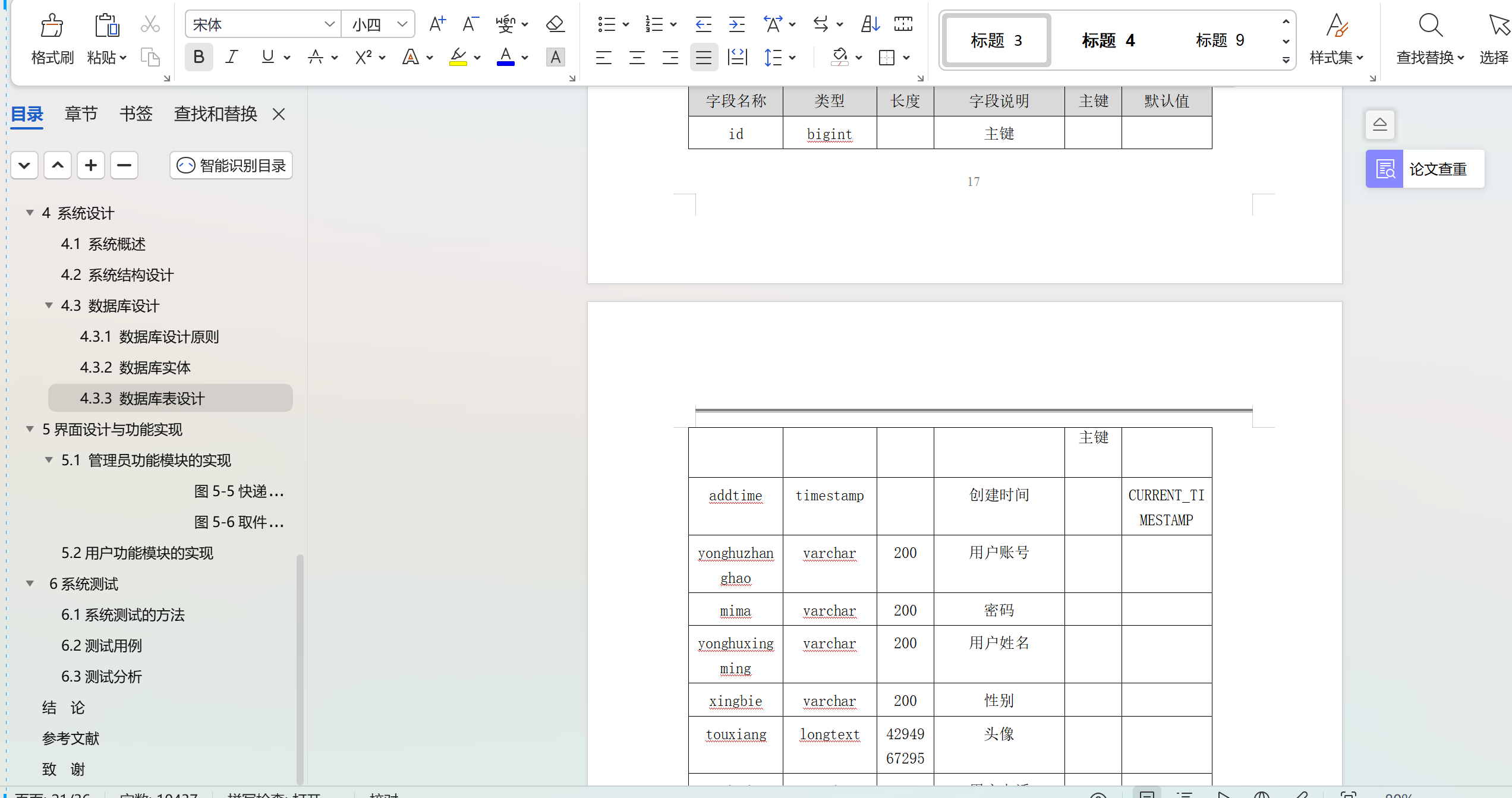Click the decrease indent icon
This screenshot has height=798, width=1512.
[703, 24]
